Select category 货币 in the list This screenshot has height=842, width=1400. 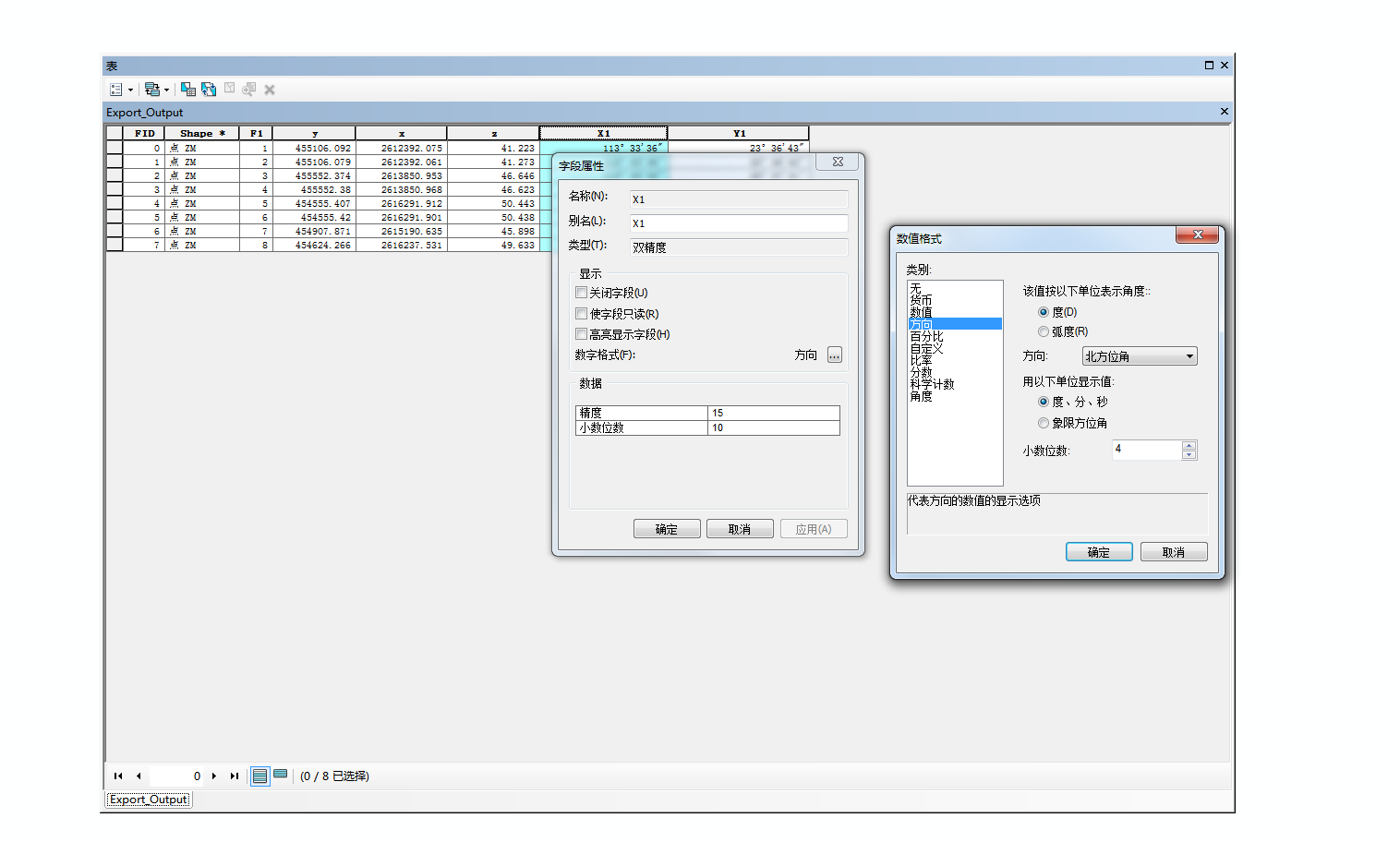(x=955, y=300)
